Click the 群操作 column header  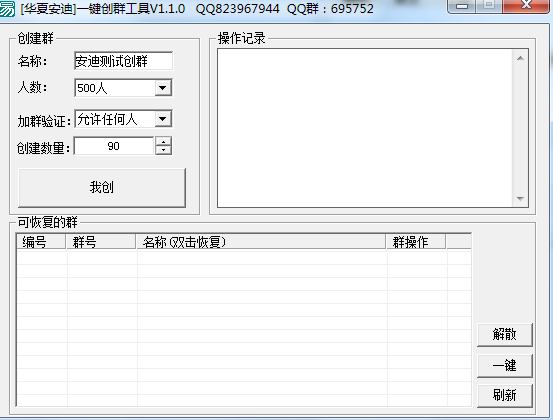417,242
